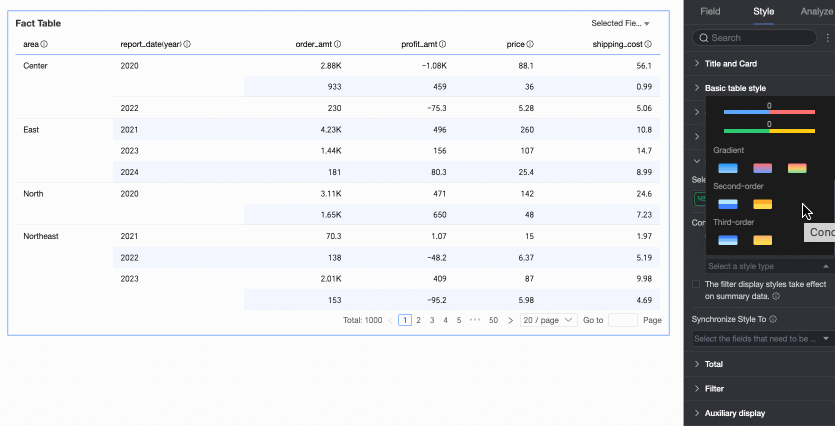
Task: Select the red-yellow-green Gradient swatch
Action: coord(797,168)
